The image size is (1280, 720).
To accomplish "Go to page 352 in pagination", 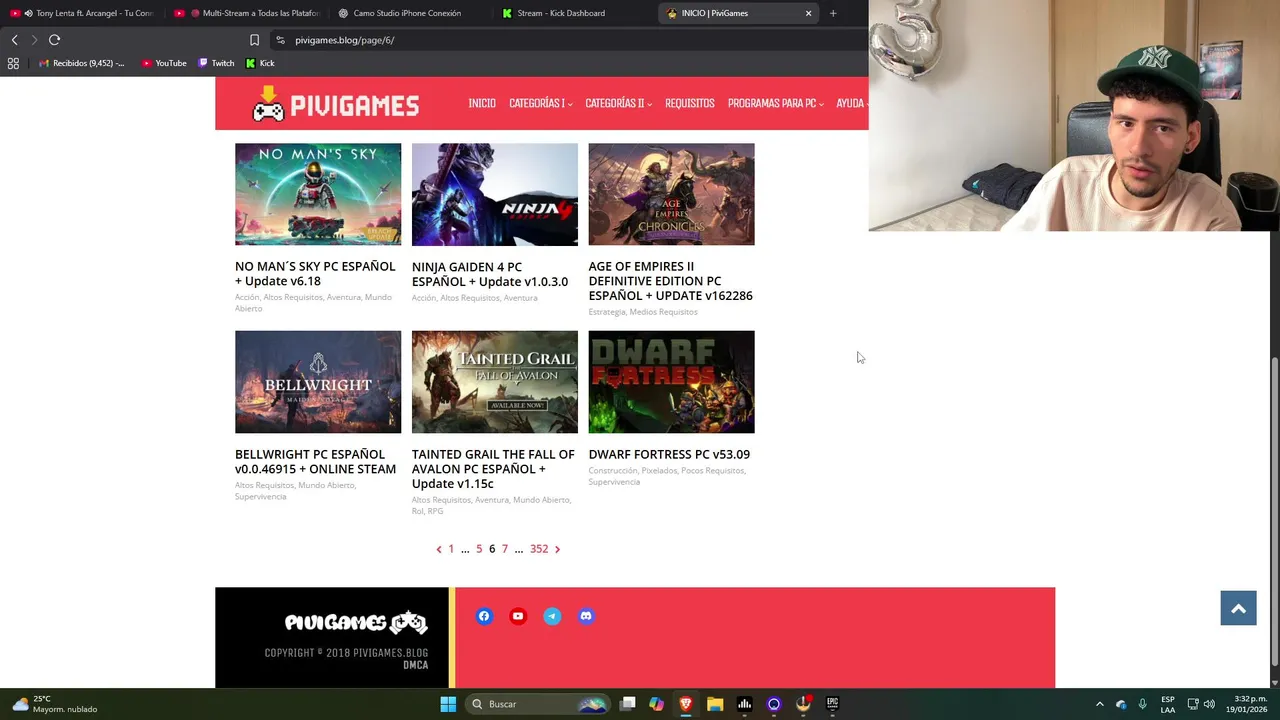I will (539, 549).
